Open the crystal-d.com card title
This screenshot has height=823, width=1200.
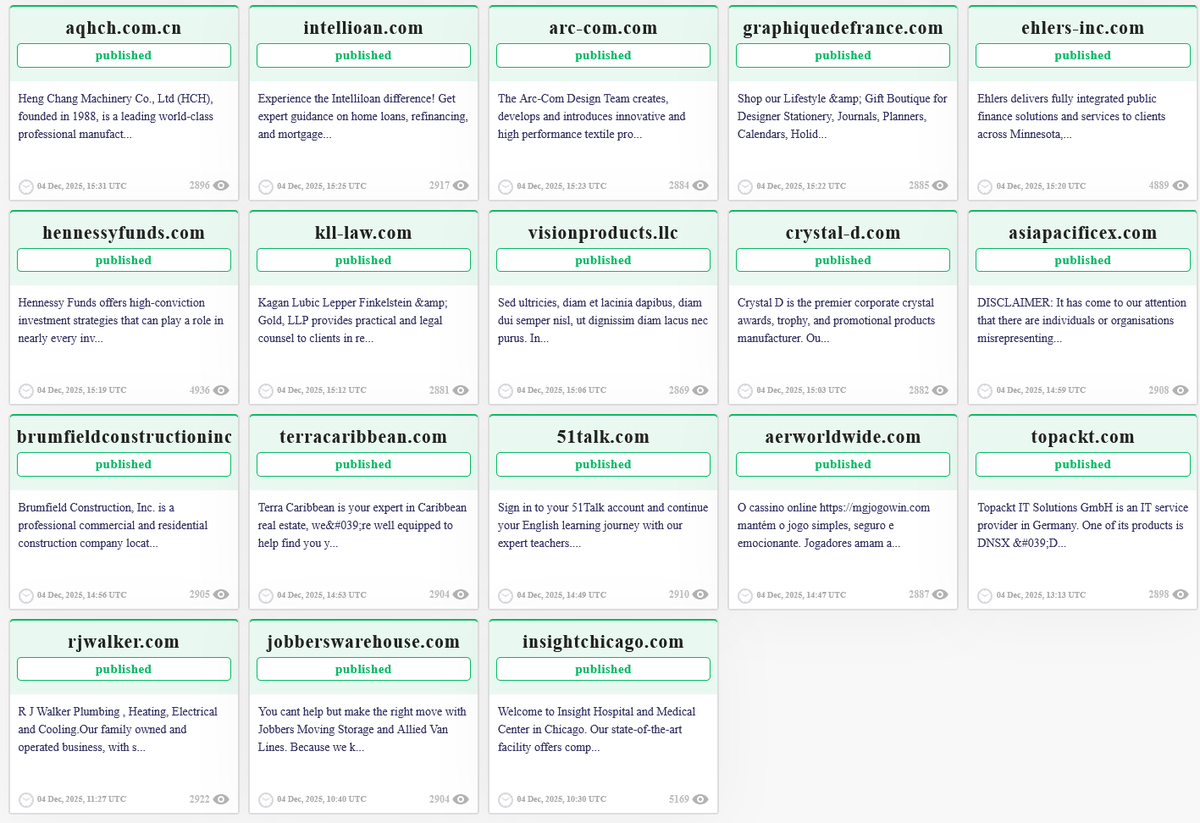[x=843, y=233]
